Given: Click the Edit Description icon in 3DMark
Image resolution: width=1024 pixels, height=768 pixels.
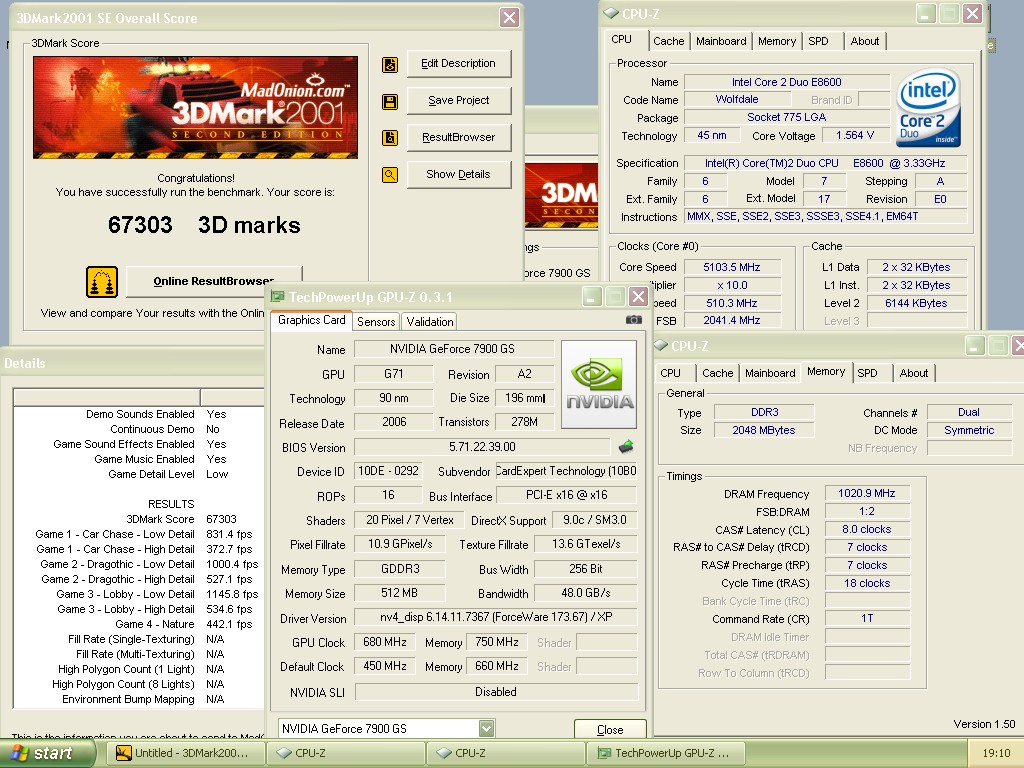Looking at the screenshot, I should coord(390,65).
